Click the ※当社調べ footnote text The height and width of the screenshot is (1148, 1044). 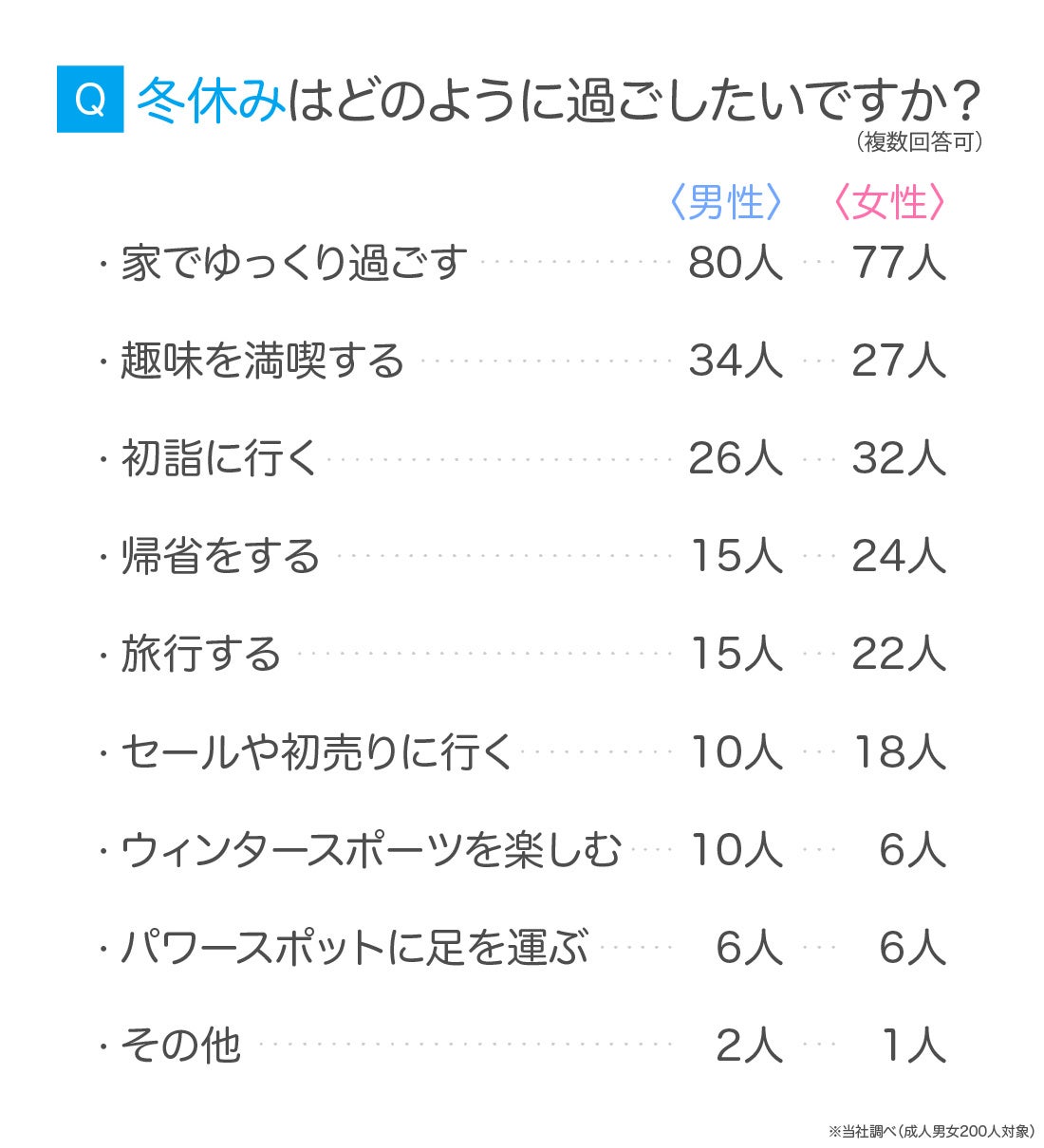930,1131
